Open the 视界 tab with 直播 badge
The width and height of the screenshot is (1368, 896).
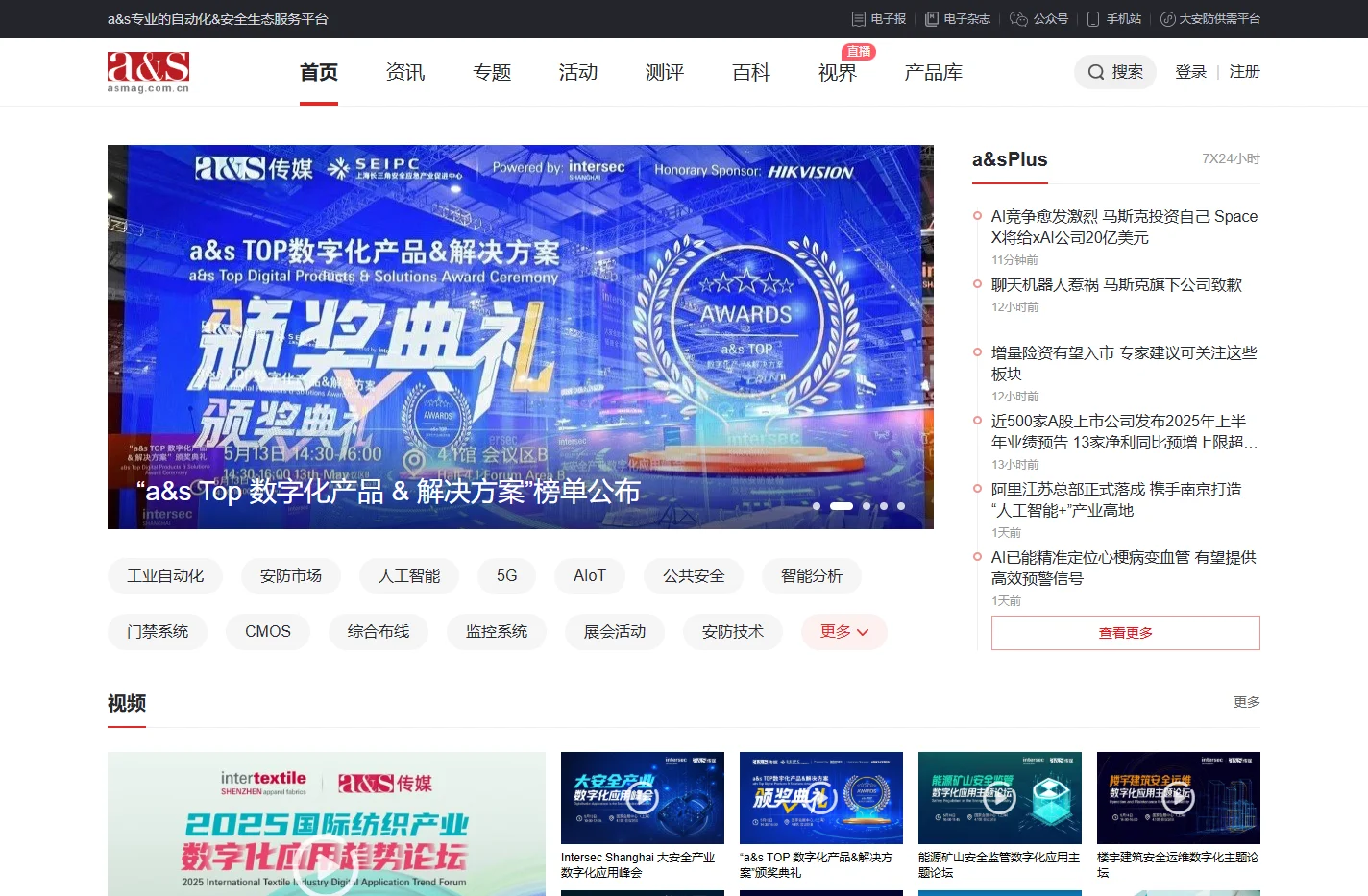[x=838, y=72]
